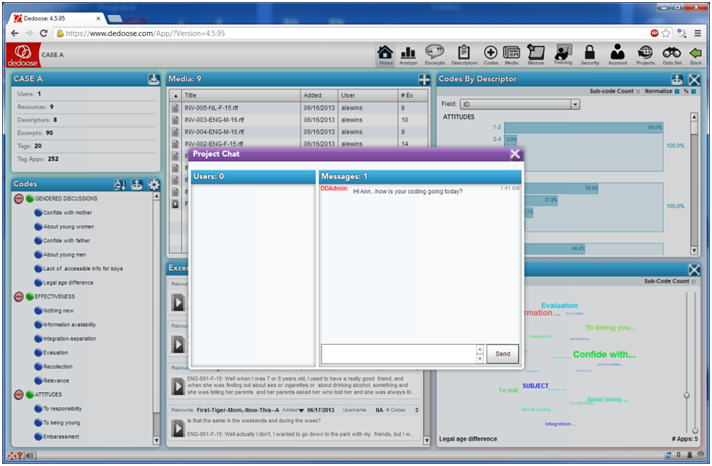Go Back using green arrow icon
The image size is (712, 466).
pos(696,55)
